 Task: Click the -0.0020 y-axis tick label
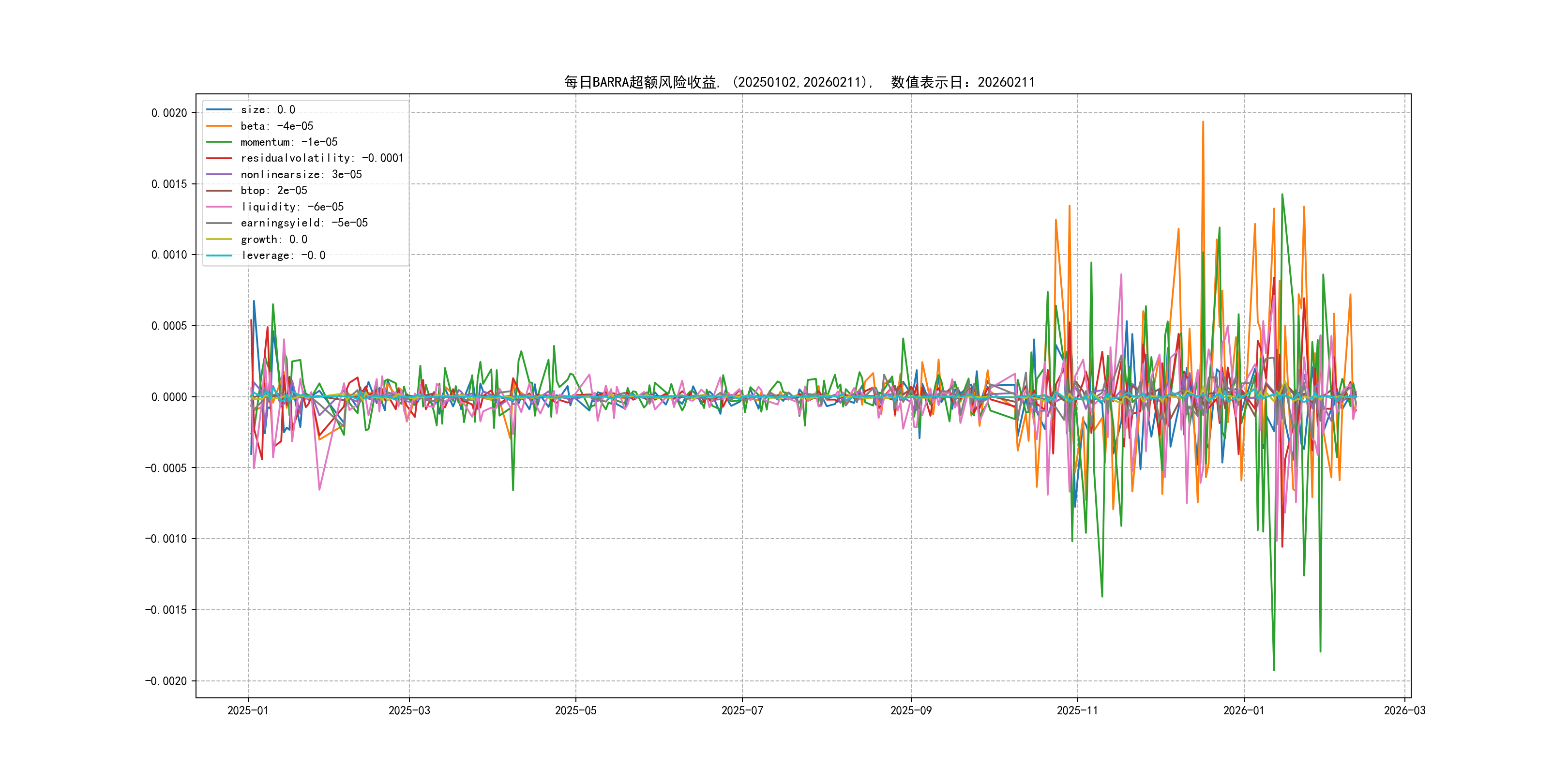[166, 680]
